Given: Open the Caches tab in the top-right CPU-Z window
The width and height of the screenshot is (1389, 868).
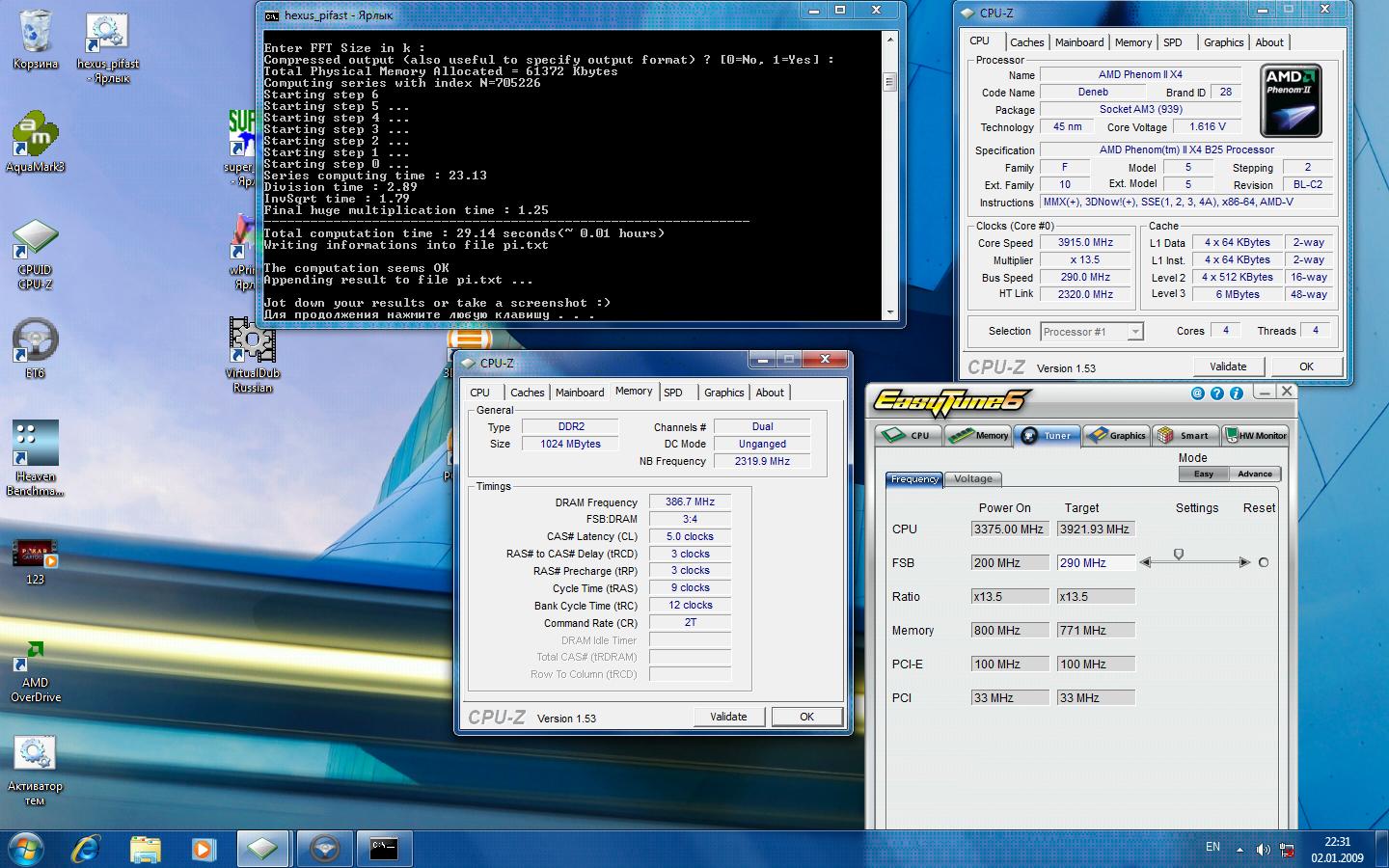Looking at the screenshot, I should point(1026,42).
